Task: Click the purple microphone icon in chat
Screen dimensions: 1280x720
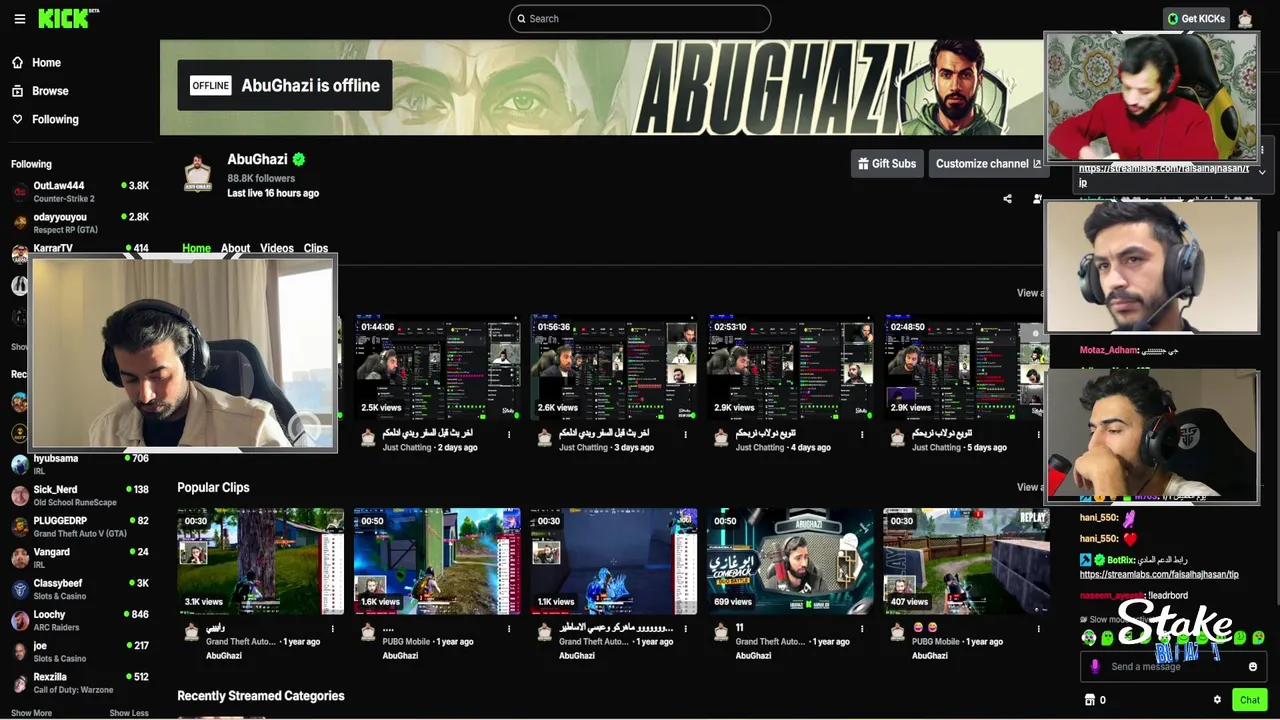Action: point(1095,667)
